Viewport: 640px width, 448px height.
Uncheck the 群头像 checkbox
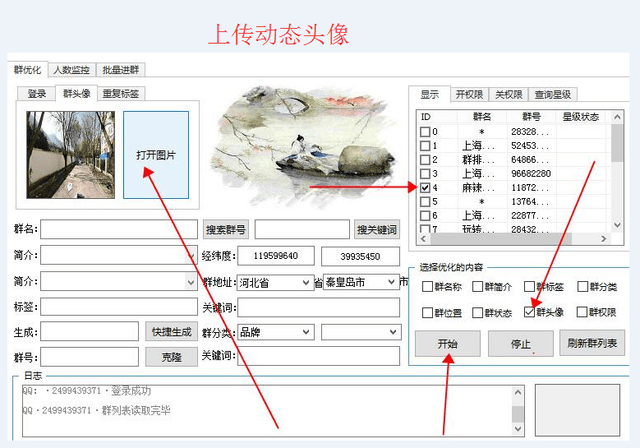529,312
